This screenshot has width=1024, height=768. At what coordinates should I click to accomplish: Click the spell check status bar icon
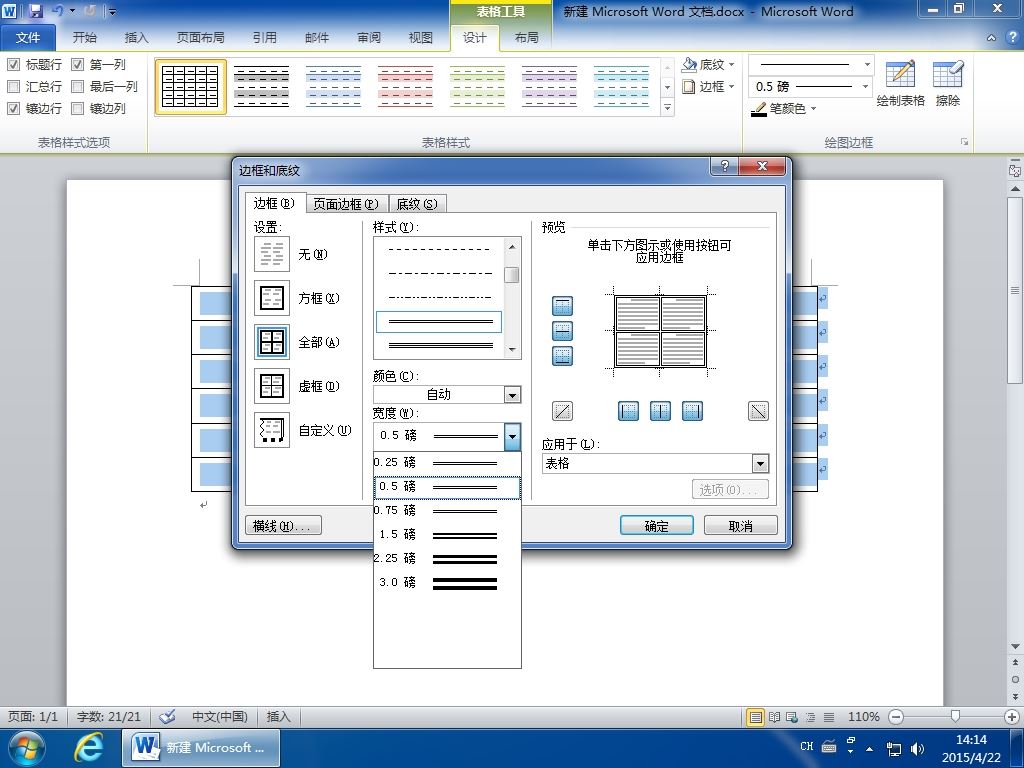pyautogui.click(x=167, y=716)
